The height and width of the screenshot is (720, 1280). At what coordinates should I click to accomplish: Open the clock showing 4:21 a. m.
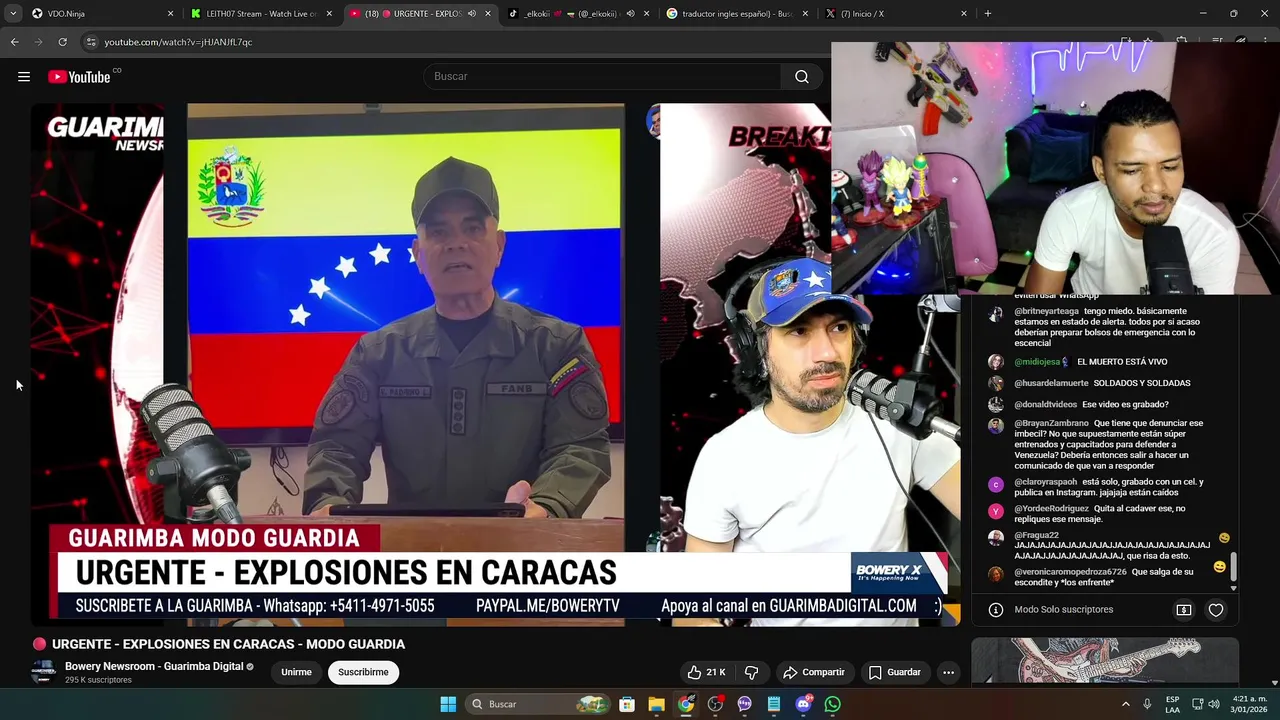coord(1250,704)
